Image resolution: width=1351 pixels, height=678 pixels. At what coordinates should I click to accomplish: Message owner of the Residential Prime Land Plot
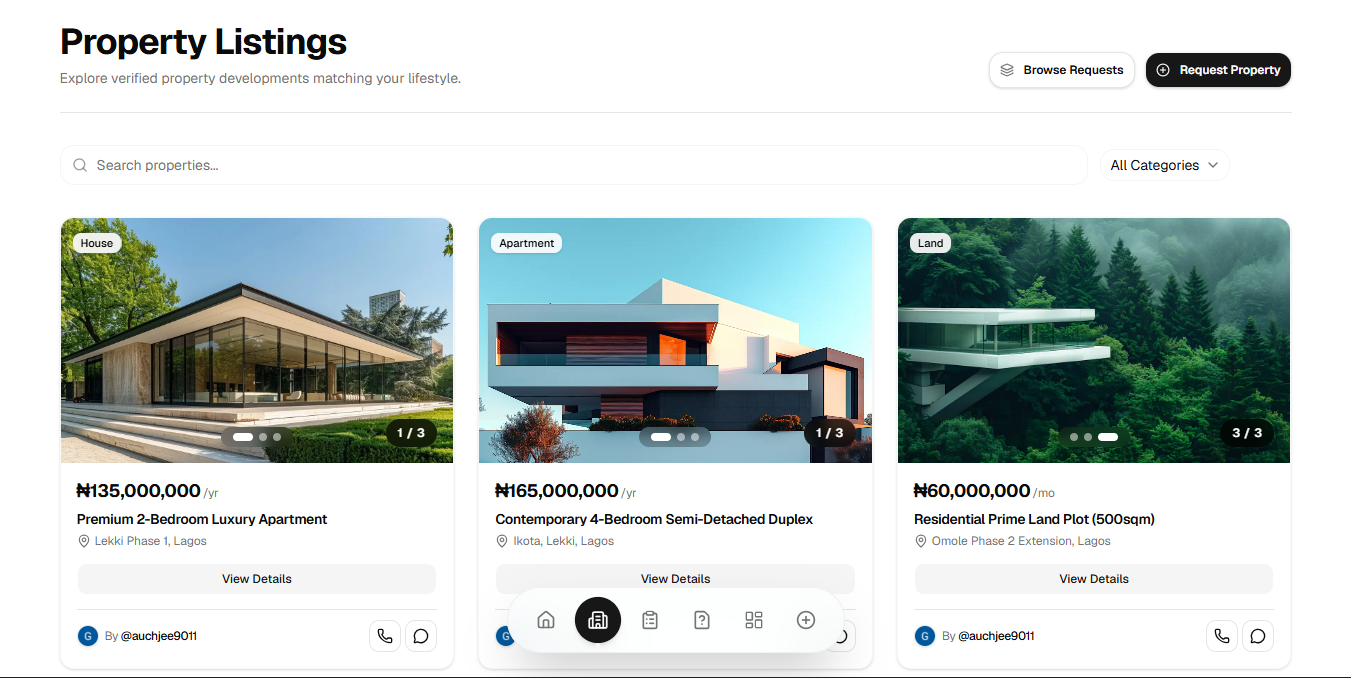[1258, 636]
